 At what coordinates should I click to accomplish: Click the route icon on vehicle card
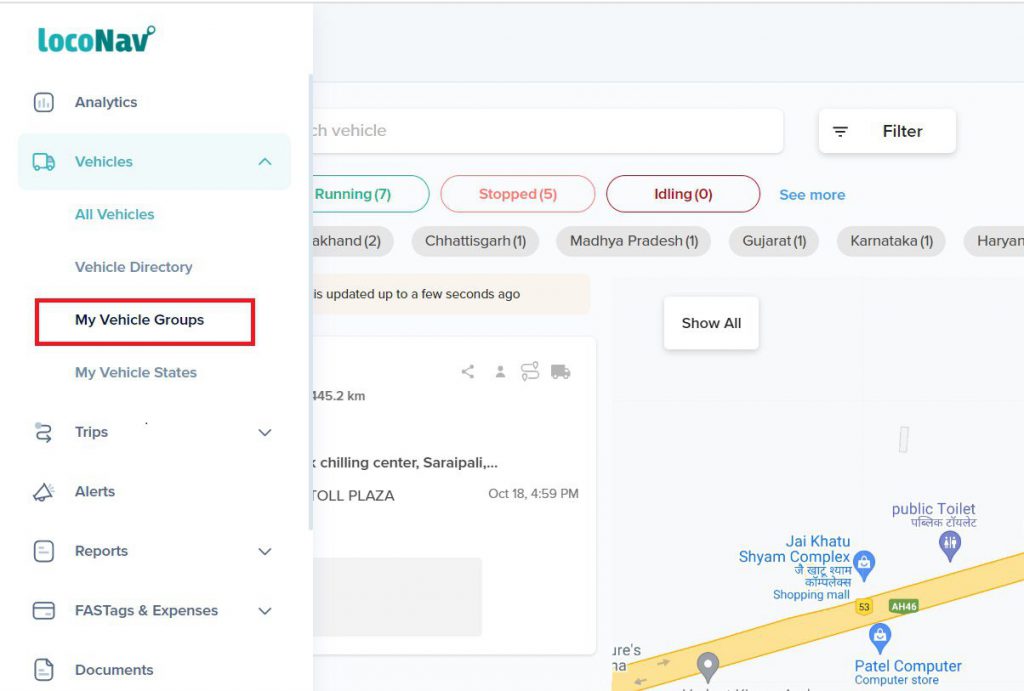coord(529,372)
